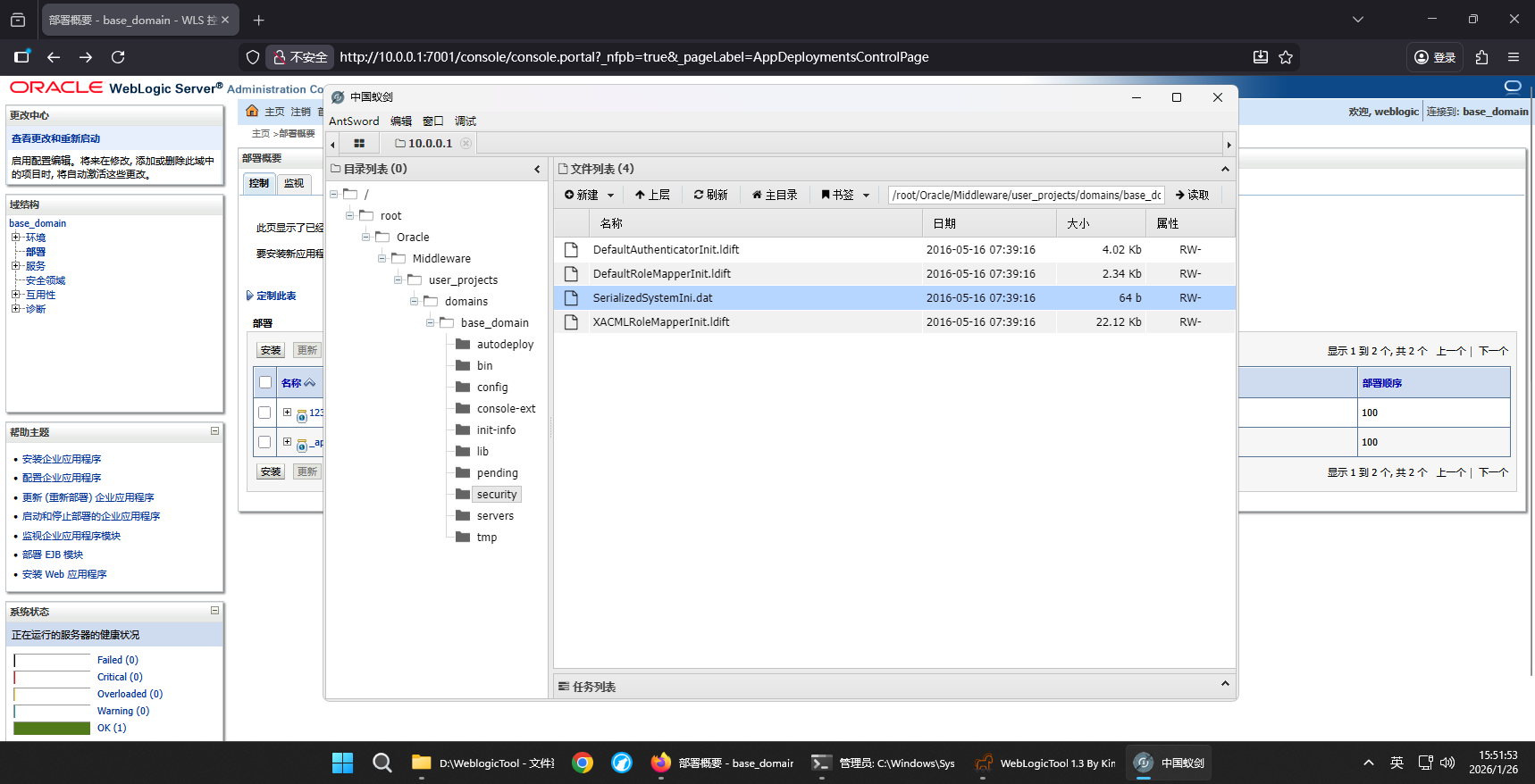Click 查看更改和重新启动 link
Viewport: 1535px width, 784px height.
(x=55, y=138)
